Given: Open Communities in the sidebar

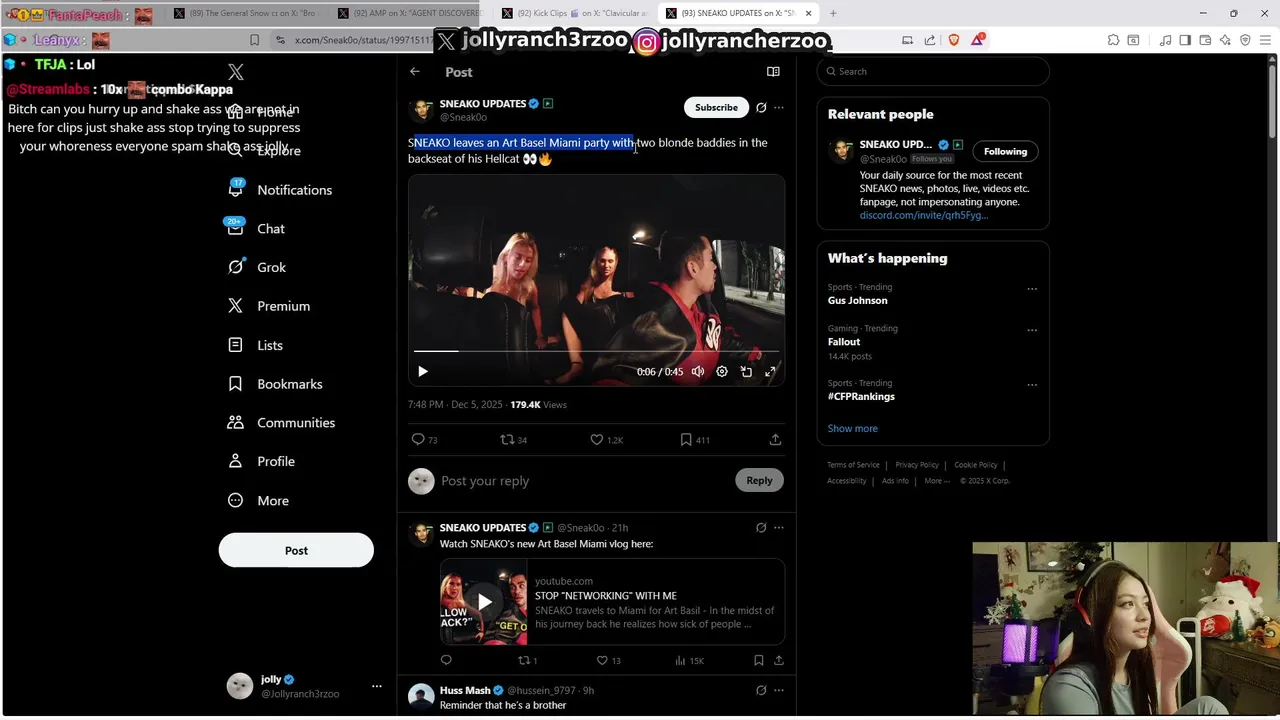Looking at the screenshot, I should point(281,423).
